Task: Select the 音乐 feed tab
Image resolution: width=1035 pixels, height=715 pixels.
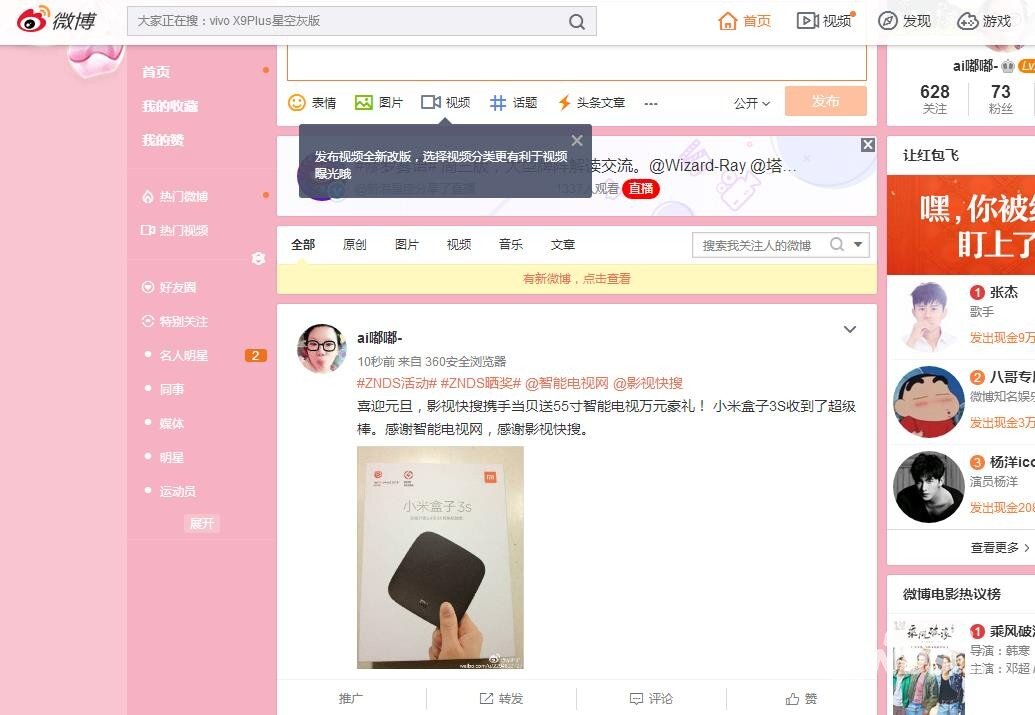Action: coord(511,245)
